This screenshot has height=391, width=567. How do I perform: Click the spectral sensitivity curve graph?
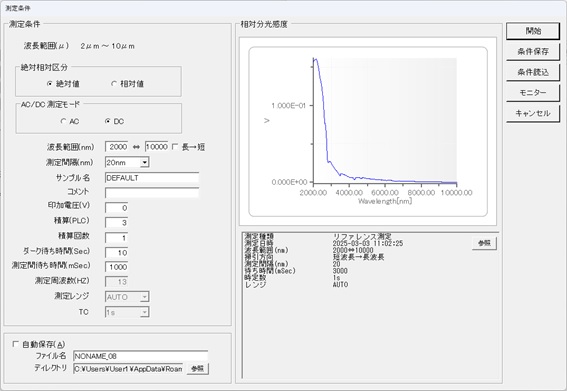point(368,132)
